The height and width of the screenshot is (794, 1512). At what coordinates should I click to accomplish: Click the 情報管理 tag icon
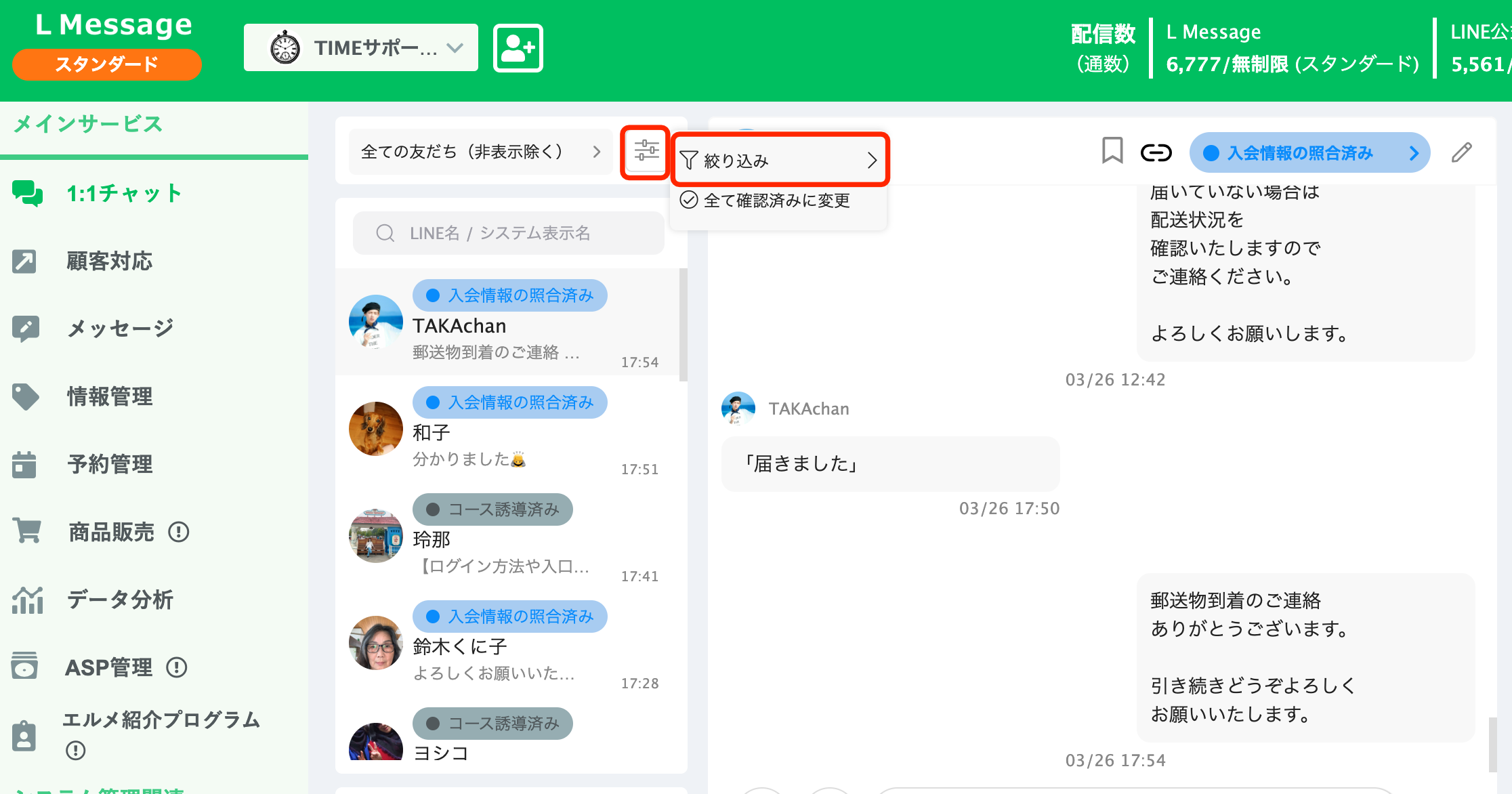pos(25,396)
